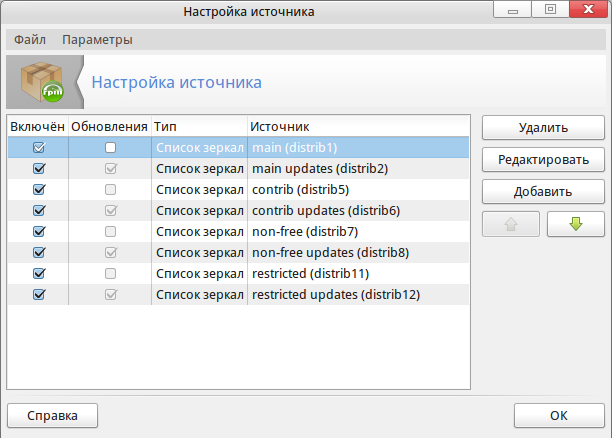Click the RPM package box icon
The height and width of the screenshot is (438, 612).
pyautogui.click(x=45, y=82)
